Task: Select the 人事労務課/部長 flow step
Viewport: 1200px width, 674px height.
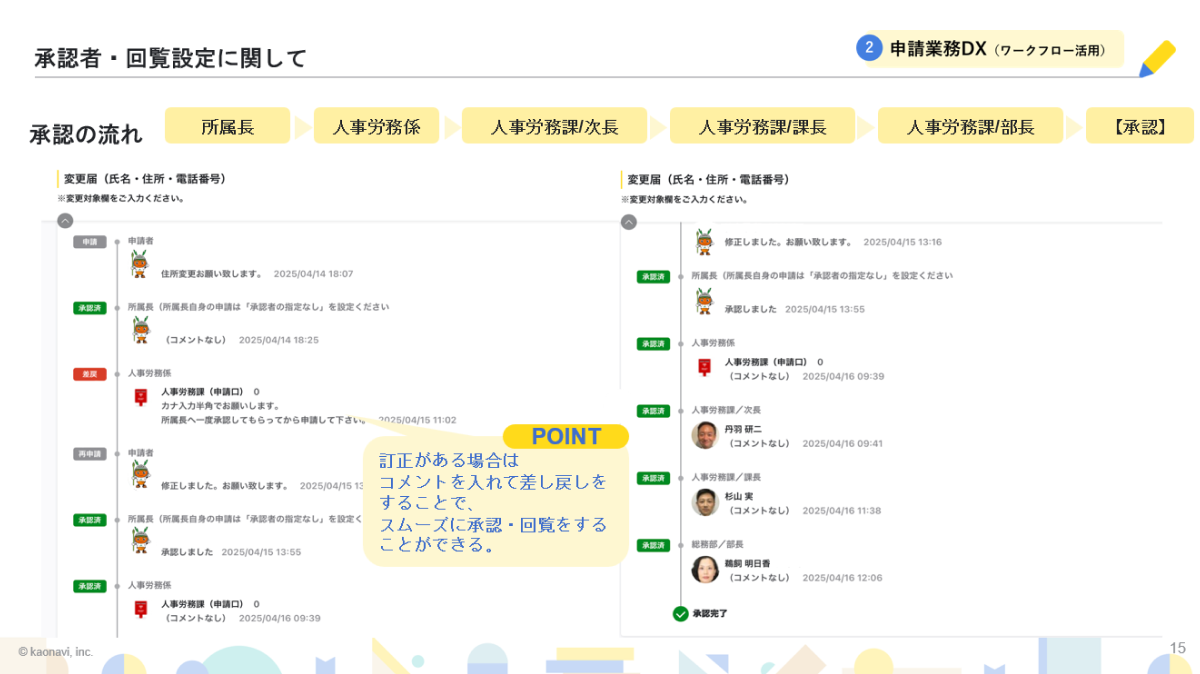Action: (x=970, y=127)
